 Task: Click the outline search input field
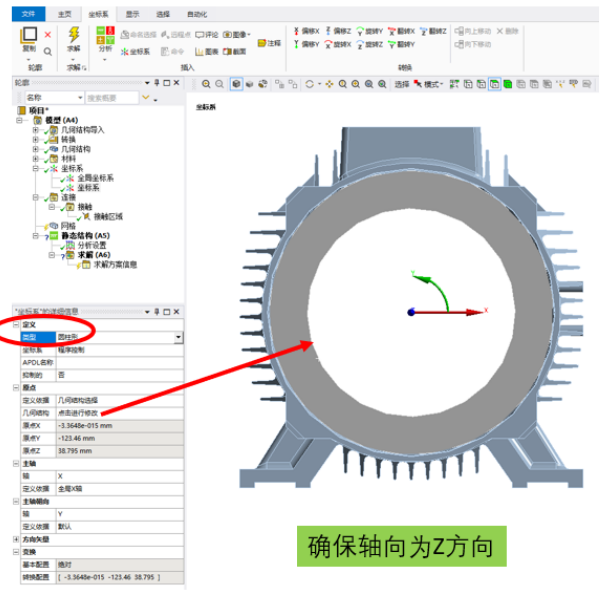(x=112, y=98)
